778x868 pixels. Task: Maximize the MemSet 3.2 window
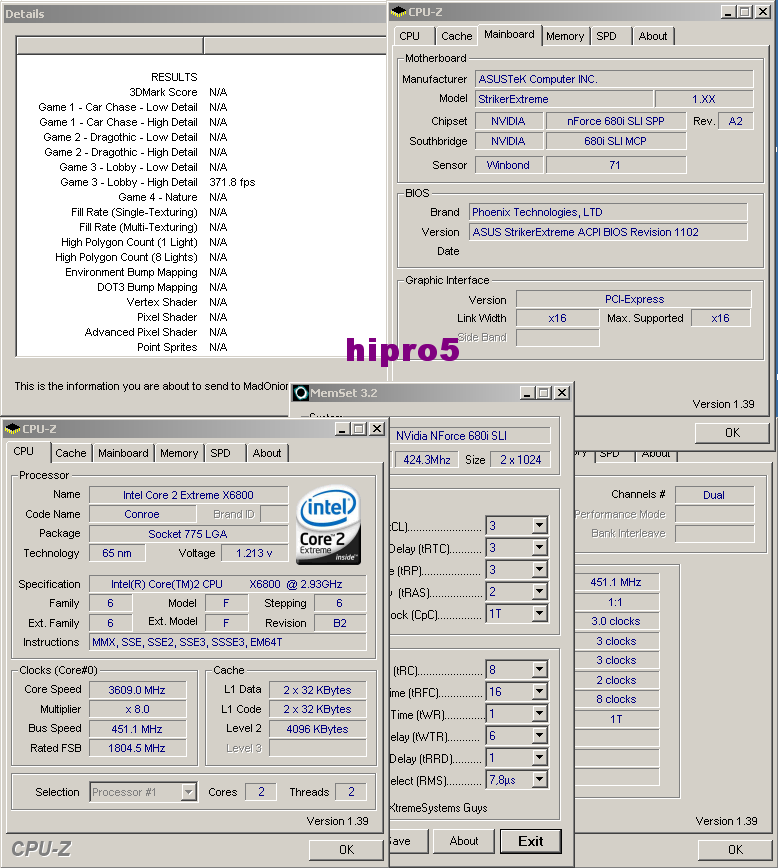point(544,393)
